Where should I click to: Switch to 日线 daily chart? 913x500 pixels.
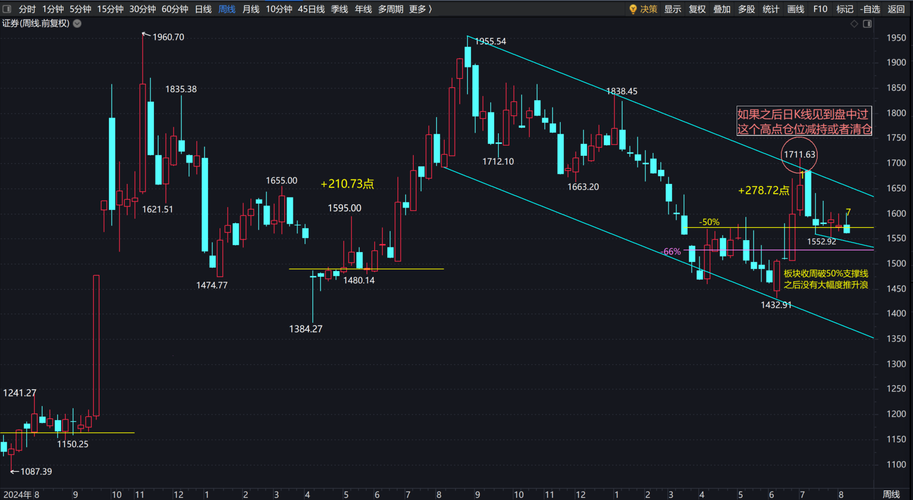pyautogui.click(x=203, y=9)
